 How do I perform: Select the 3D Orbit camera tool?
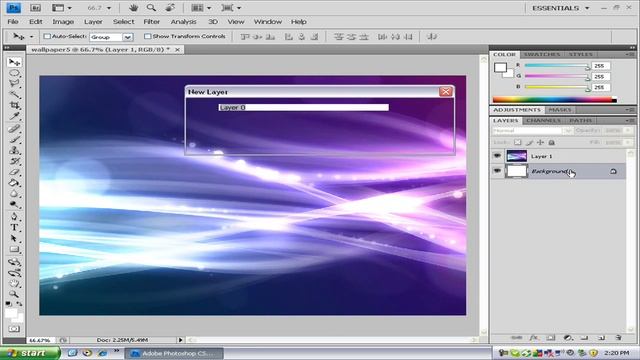pos(14,272)
